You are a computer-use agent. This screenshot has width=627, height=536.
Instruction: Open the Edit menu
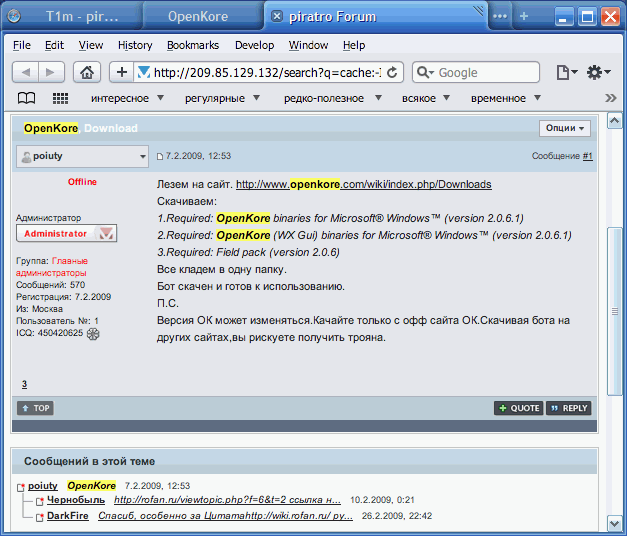pos(54,45)
